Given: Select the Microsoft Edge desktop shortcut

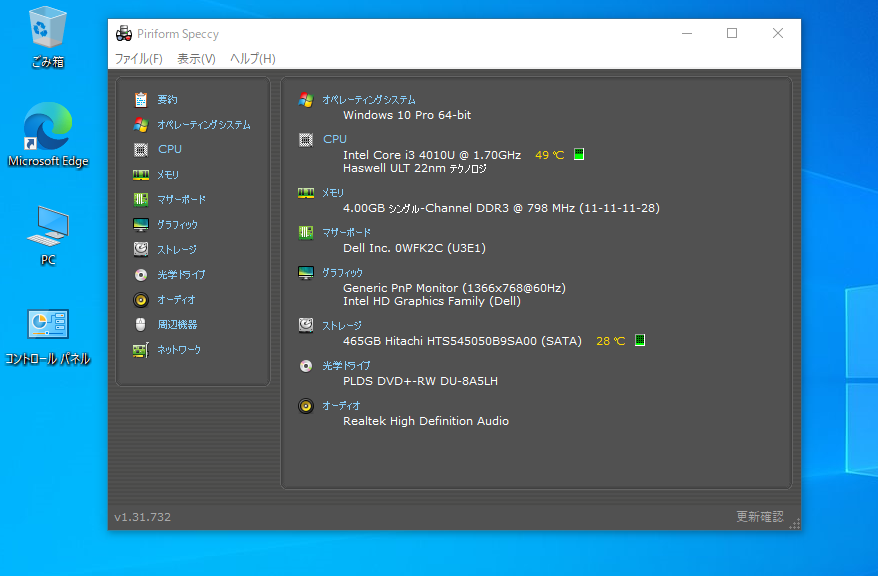Looking at the screenshot, I should click(x=48, y=135).
